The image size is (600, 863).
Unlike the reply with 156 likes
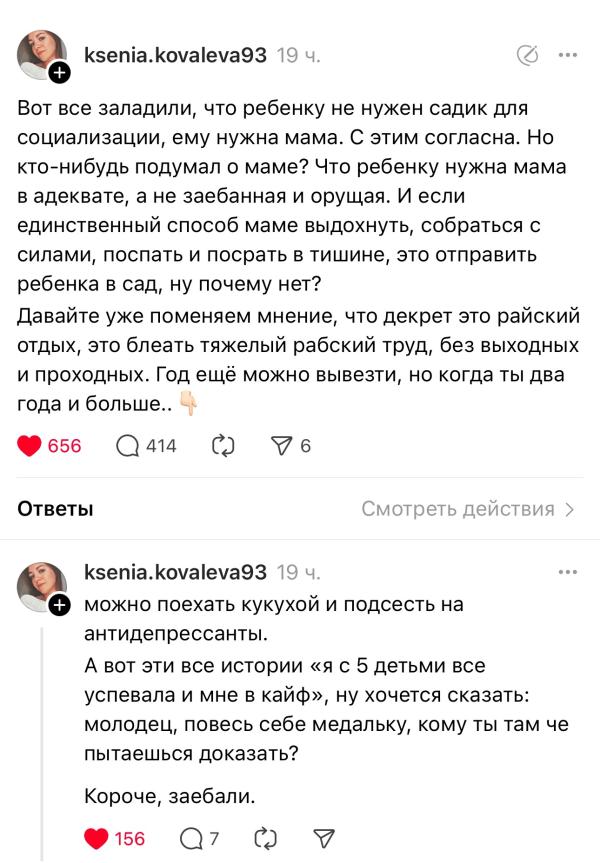(x=97, y=838)
